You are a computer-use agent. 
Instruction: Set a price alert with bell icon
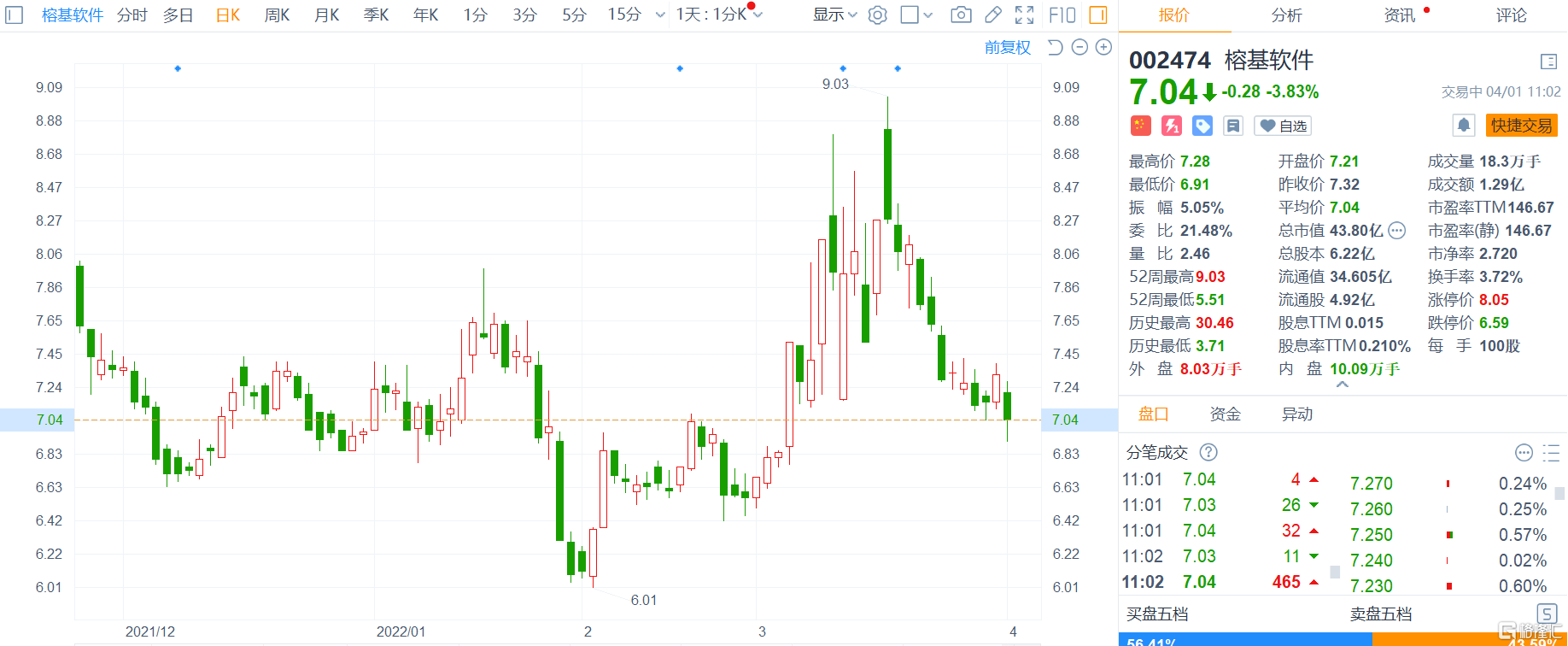click(x=1464, y=126)
